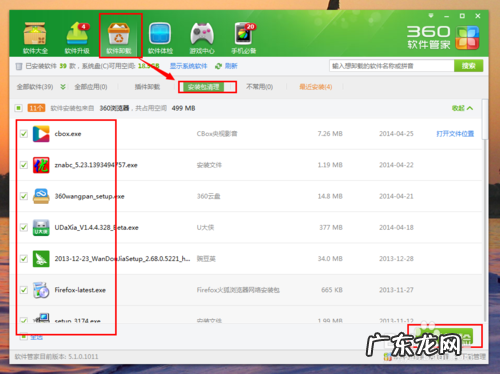
Task: Switch to 全部应用(0) tab
Action: [x=91, y=87]
